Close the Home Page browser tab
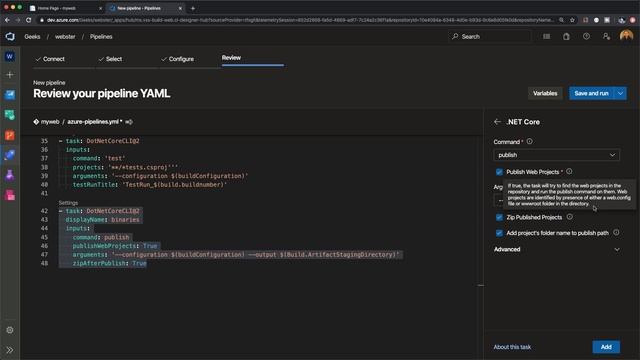Screen dimensions: 640x360 tap(100, 8)
